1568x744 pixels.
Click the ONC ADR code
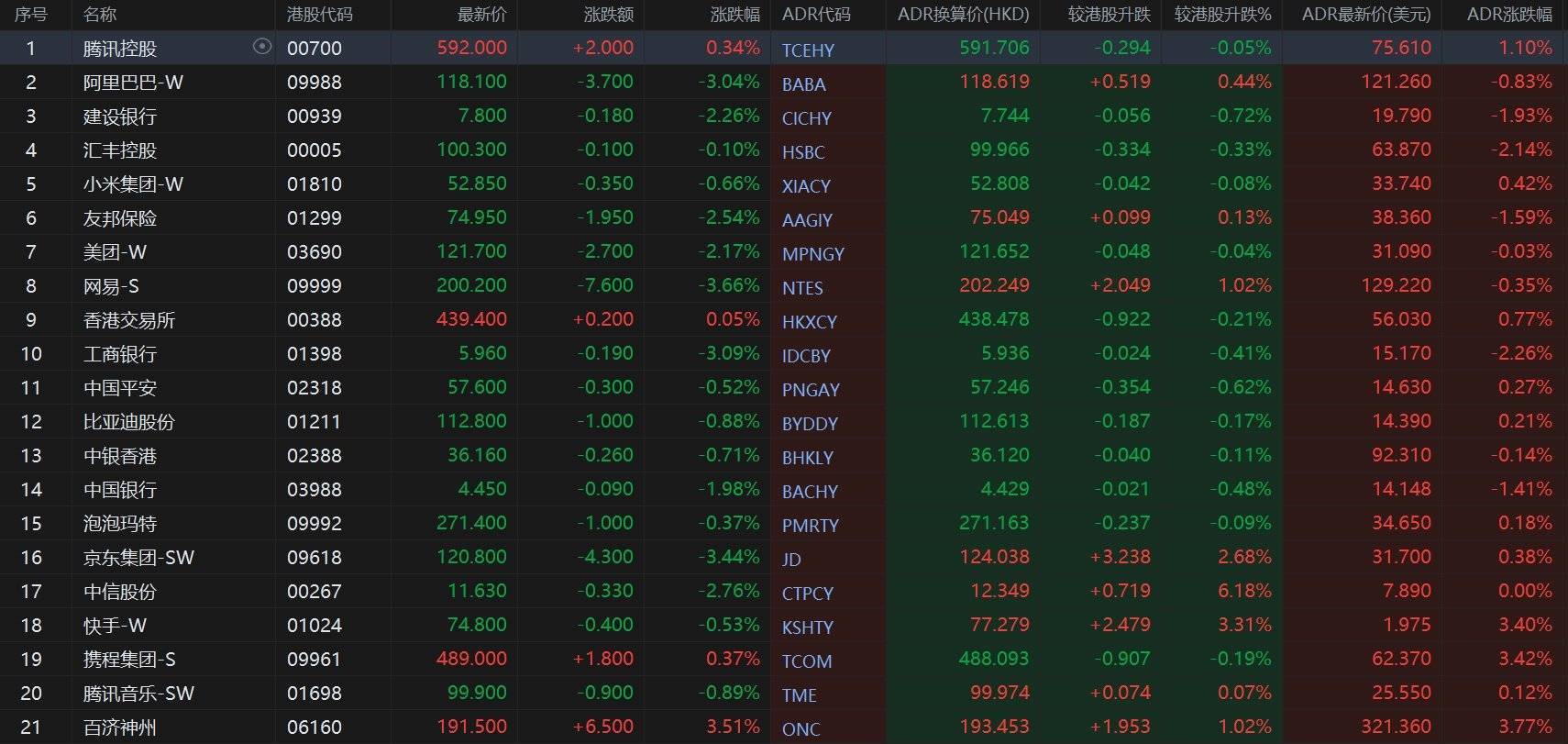[801, 729]
